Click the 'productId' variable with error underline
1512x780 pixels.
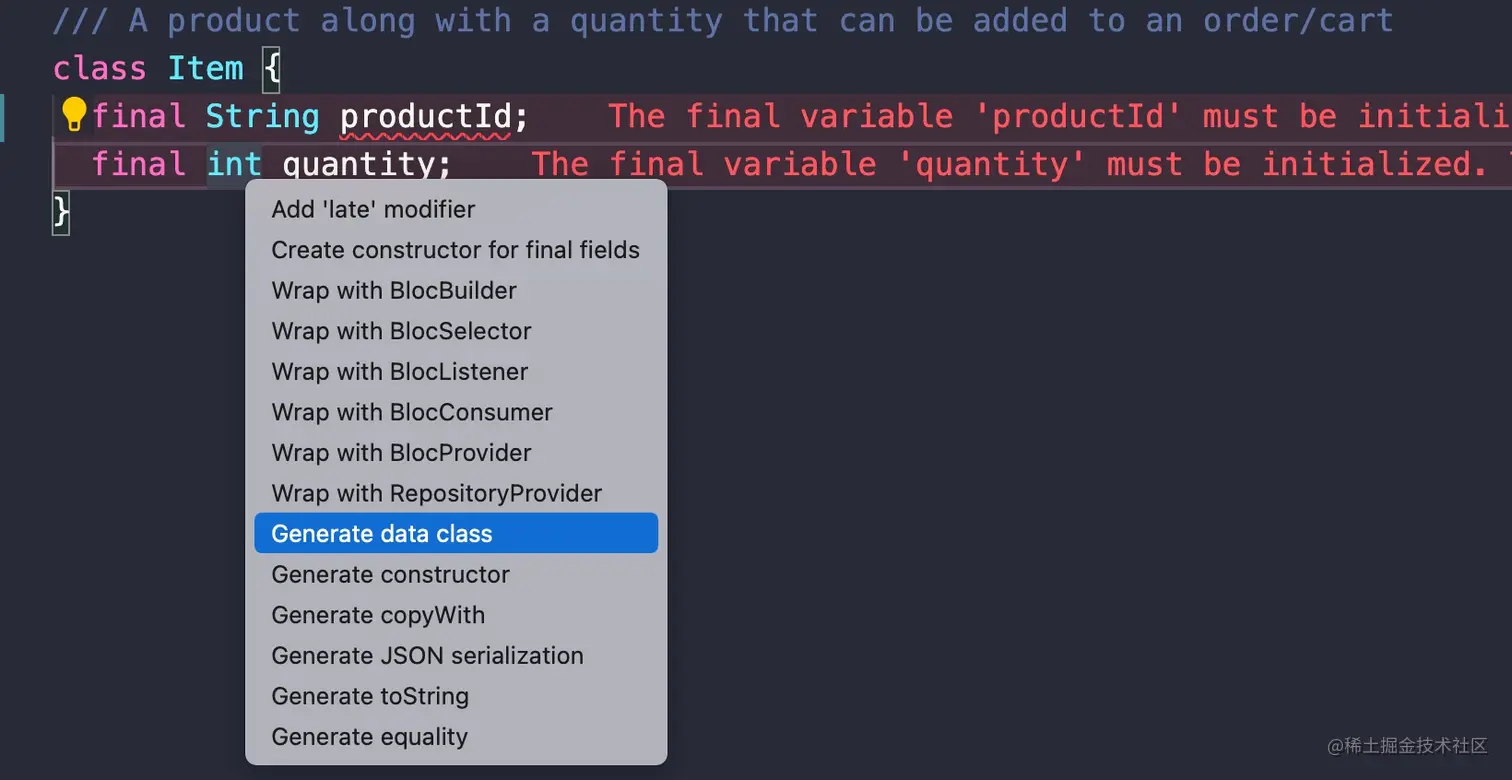[x=426, y=116]
